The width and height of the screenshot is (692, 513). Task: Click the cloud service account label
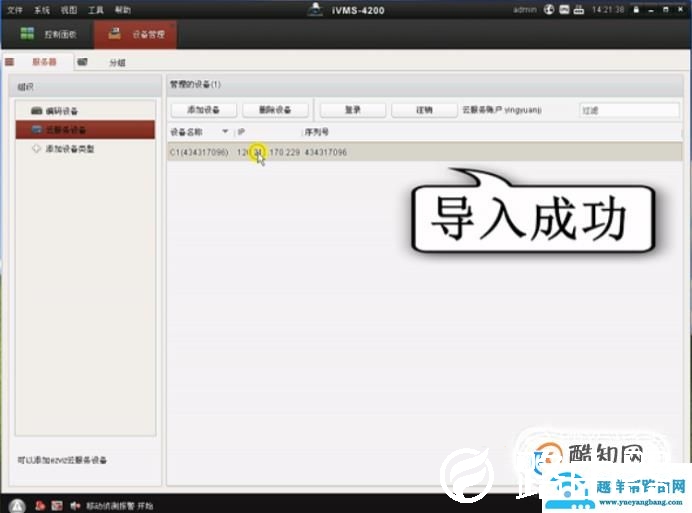click(502, 110)
